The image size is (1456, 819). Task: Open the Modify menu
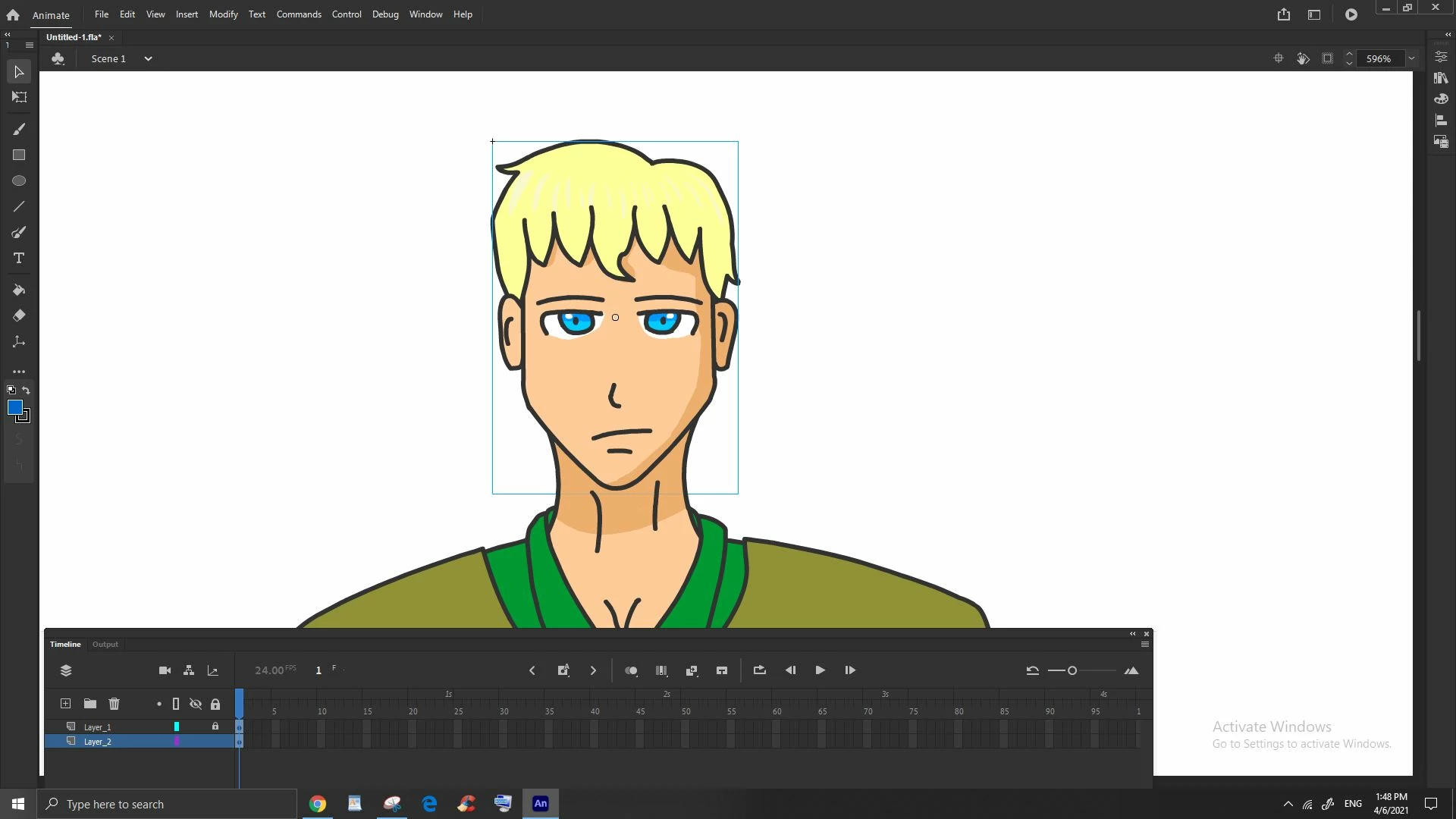coord(223,14)
